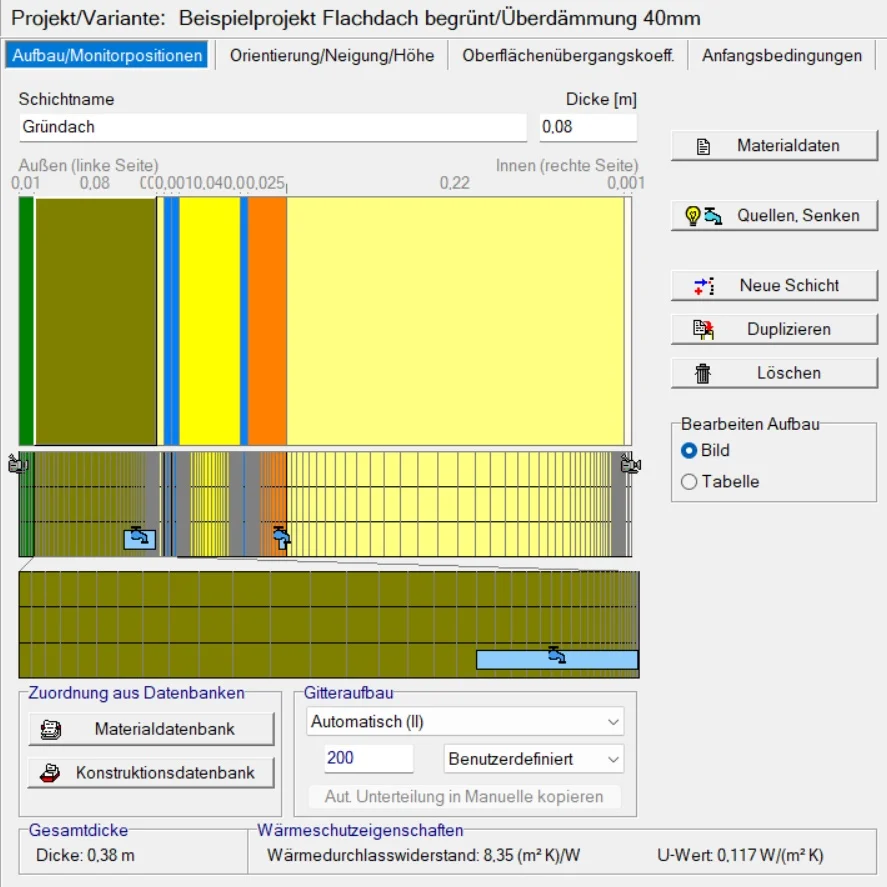
Task: Open the Anfangsbedingungen tab
Action: (781, 55)
